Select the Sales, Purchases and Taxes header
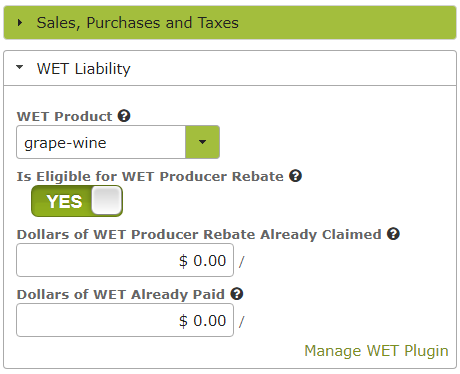The width and height of the screenshot is (460, 374). [x=230, y=23]
